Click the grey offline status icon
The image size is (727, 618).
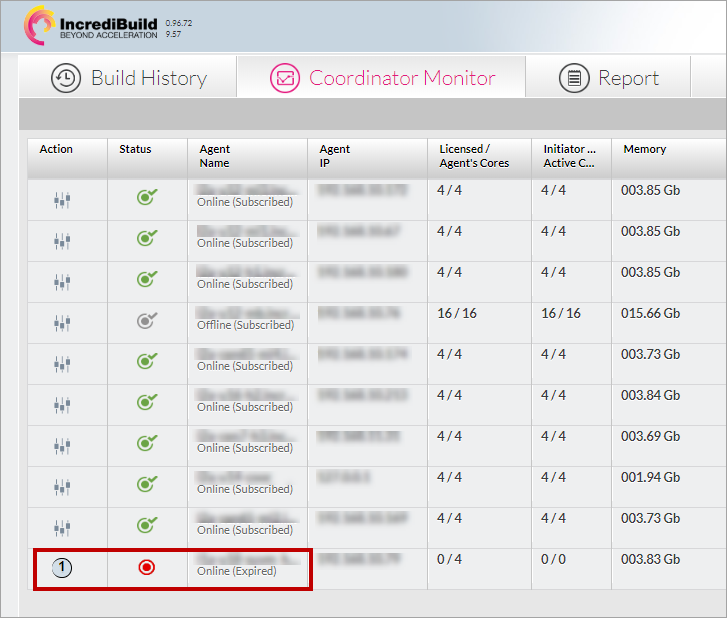point(147,320)
